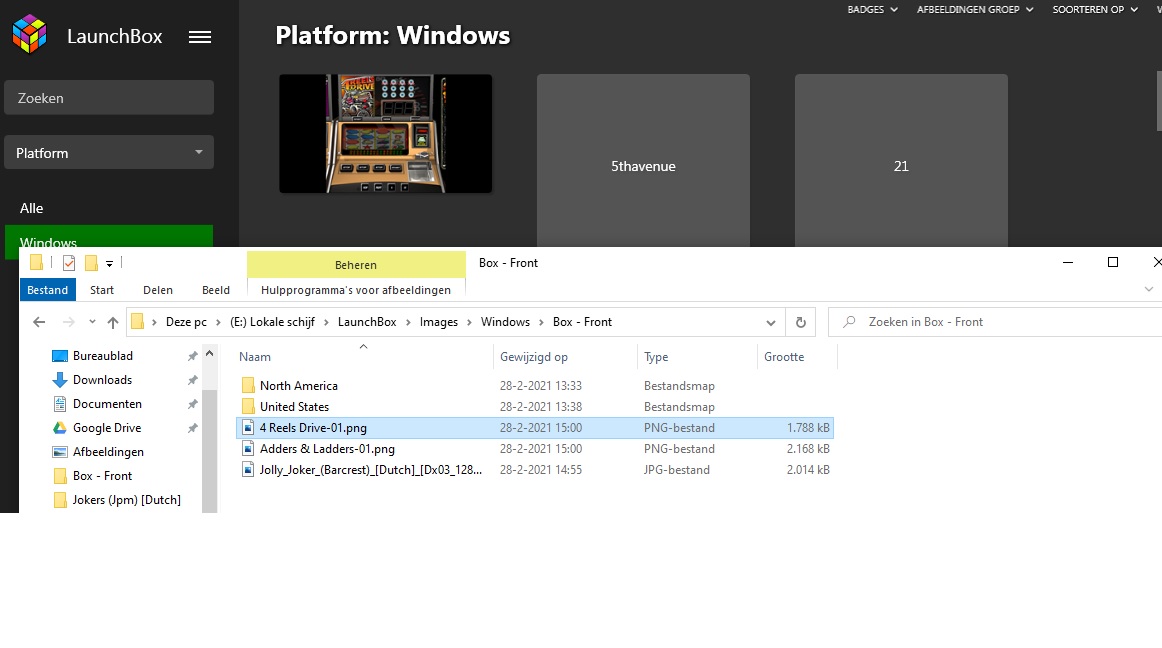Viewport: 1162px width, 648px height.
Task: Click Windows in the address path
Action: [x=505, y=322]
